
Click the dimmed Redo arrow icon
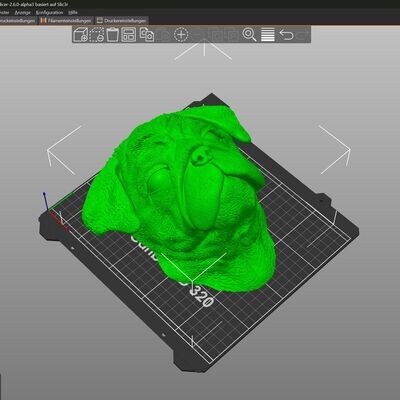click(x=303, y=35)
